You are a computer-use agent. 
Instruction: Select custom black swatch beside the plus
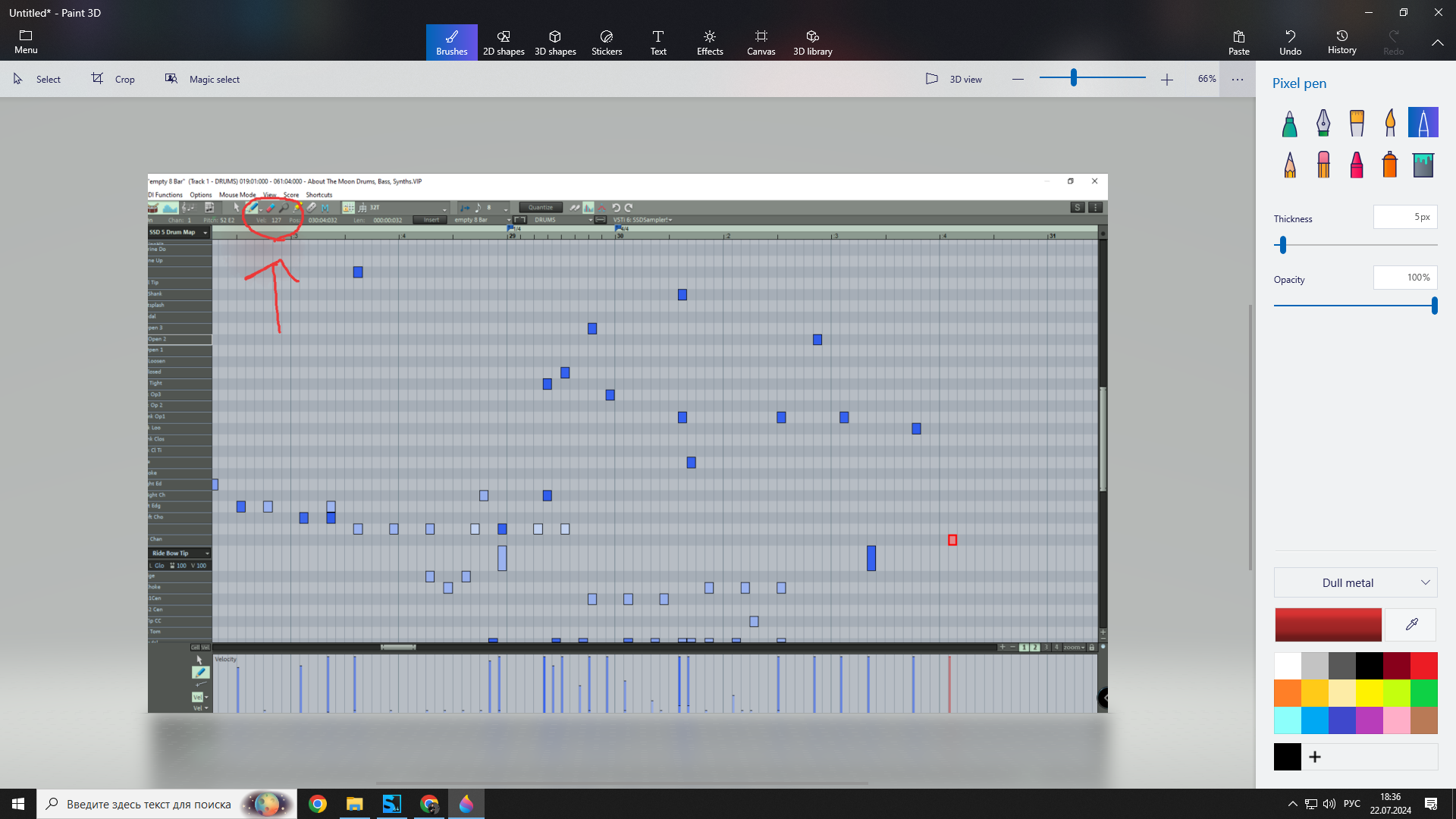pyautogui.click(x=1288, y=757)
